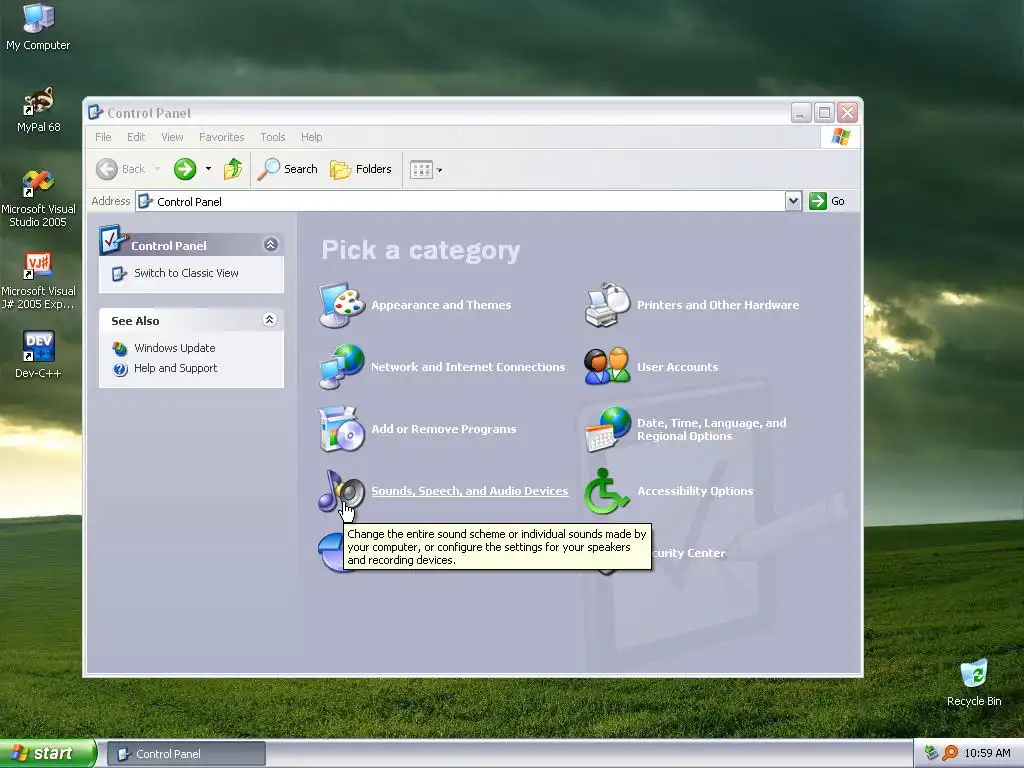The height and width of the screenshot is (768, 1024).
Task: Click the Start button
Action: coord(48,753)
